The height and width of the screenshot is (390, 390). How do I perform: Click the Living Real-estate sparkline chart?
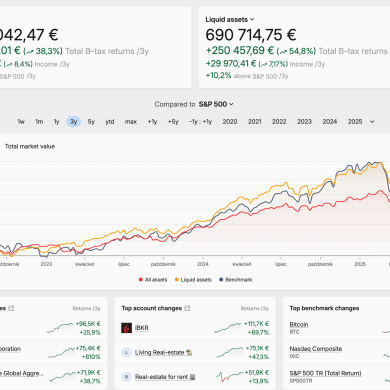click(x=229, y=352)
